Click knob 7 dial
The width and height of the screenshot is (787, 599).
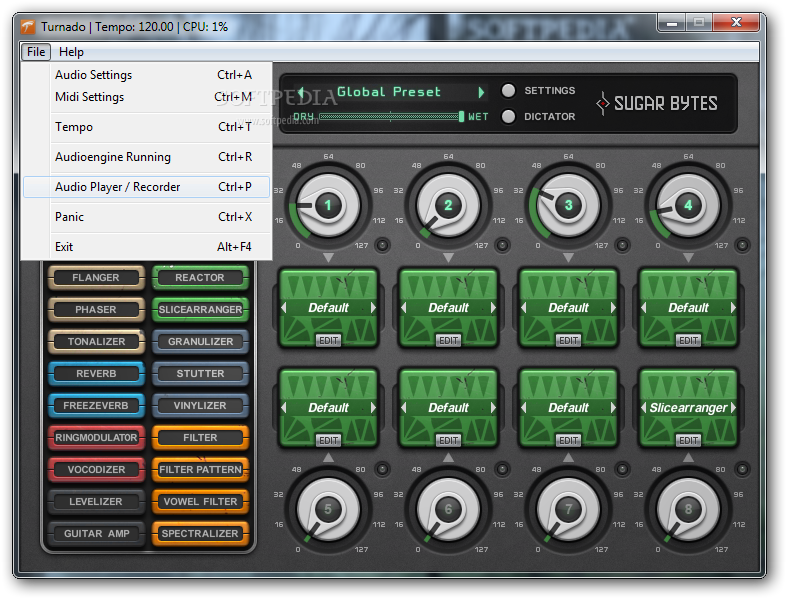[568, 509]
